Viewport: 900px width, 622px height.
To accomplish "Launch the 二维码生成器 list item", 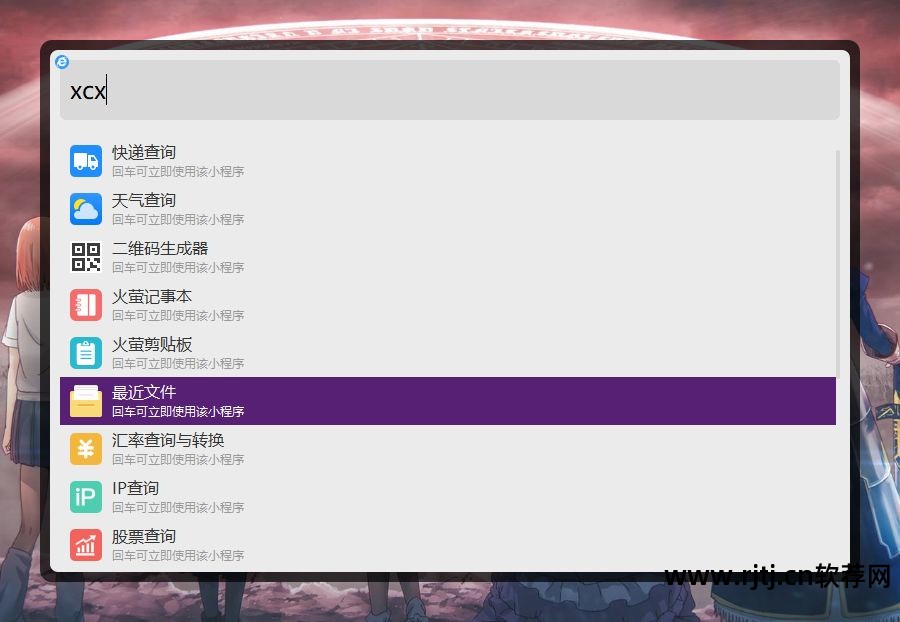I will (x=300, y=256).
